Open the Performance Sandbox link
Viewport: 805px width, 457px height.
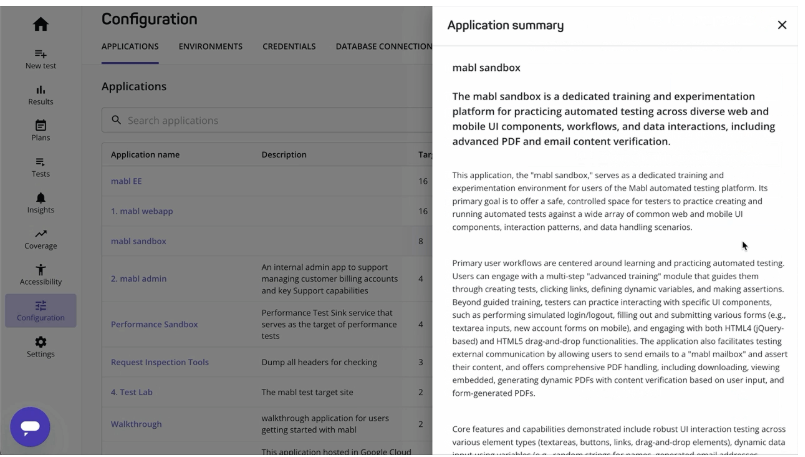155,325
